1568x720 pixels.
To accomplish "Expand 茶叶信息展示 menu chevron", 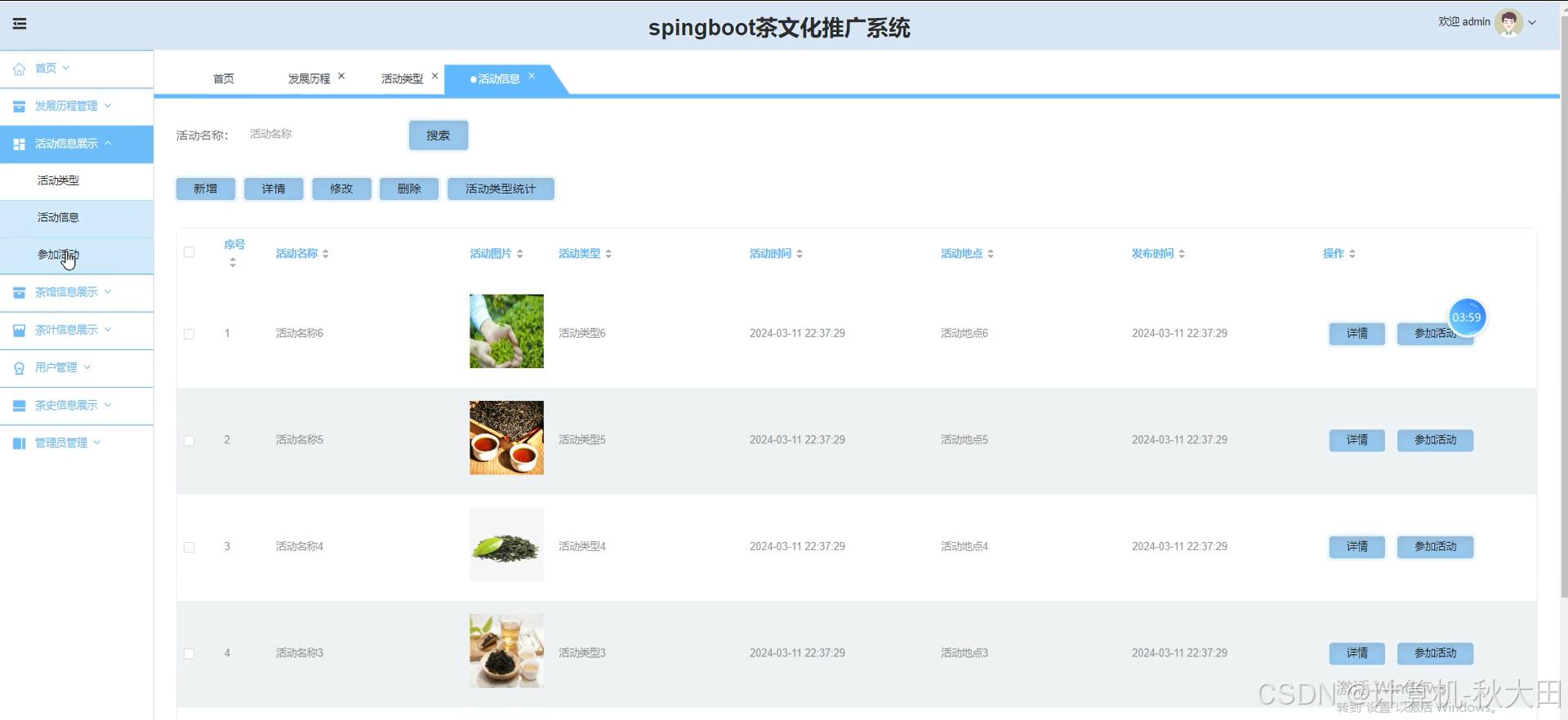I will point(108,329).
